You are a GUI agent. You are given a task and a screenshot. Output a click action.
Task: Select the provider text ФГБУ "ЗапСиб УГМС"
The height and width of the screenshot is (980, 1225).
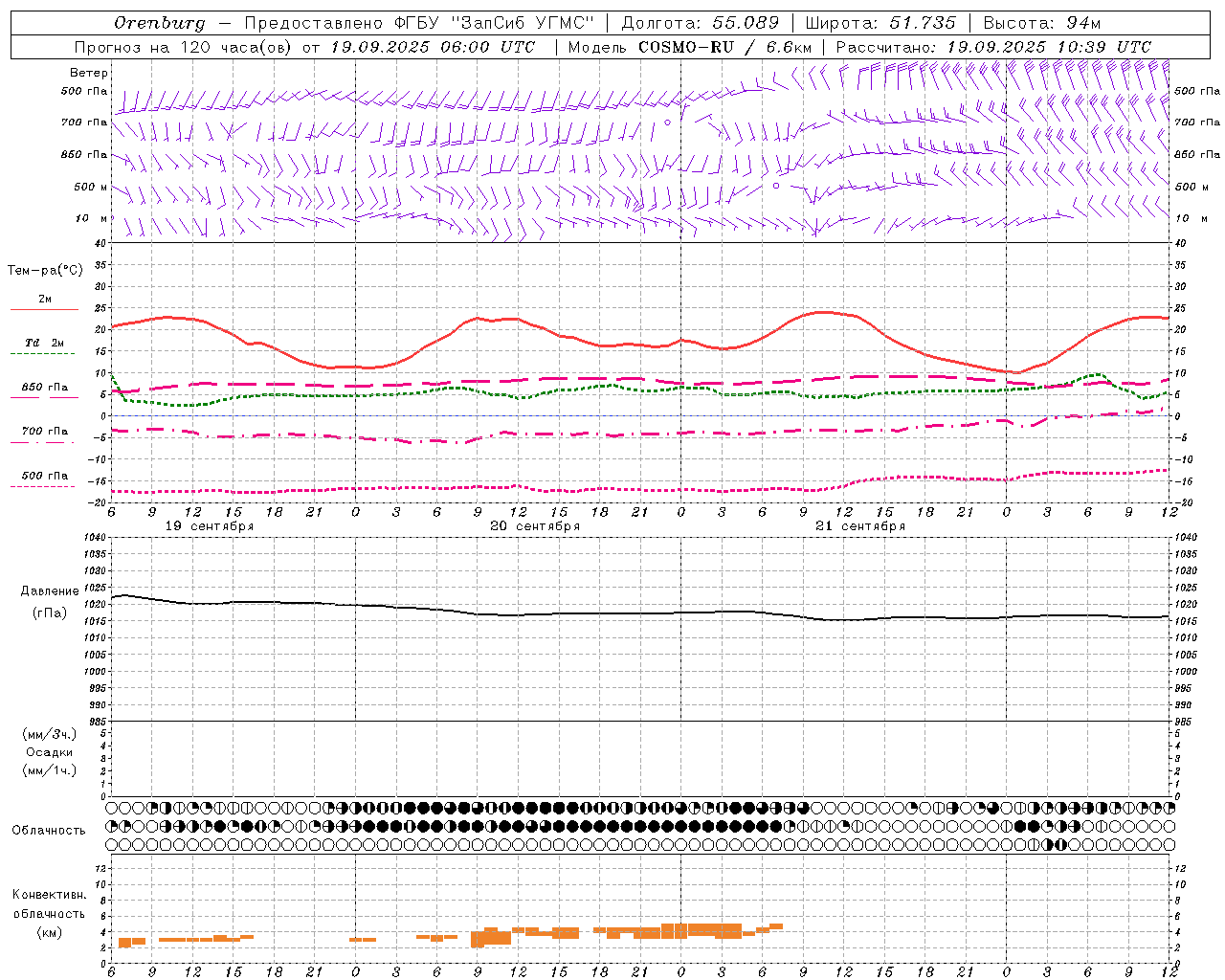pos(496,23)
